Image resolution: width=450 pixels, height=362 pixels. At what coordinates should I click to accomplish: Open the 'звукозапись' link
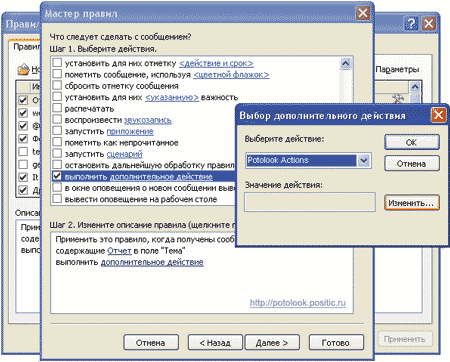click(x=148, y=120)
